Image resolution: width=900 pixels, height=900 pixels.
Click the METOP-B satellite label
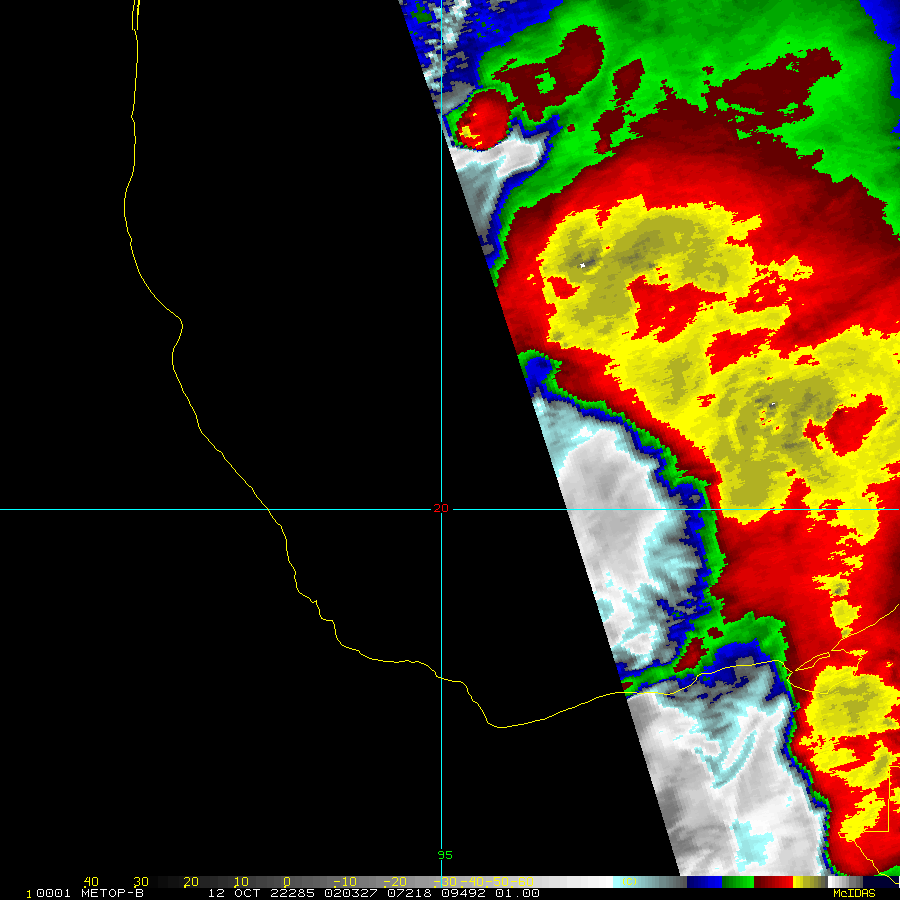click(x=112, y=893)
